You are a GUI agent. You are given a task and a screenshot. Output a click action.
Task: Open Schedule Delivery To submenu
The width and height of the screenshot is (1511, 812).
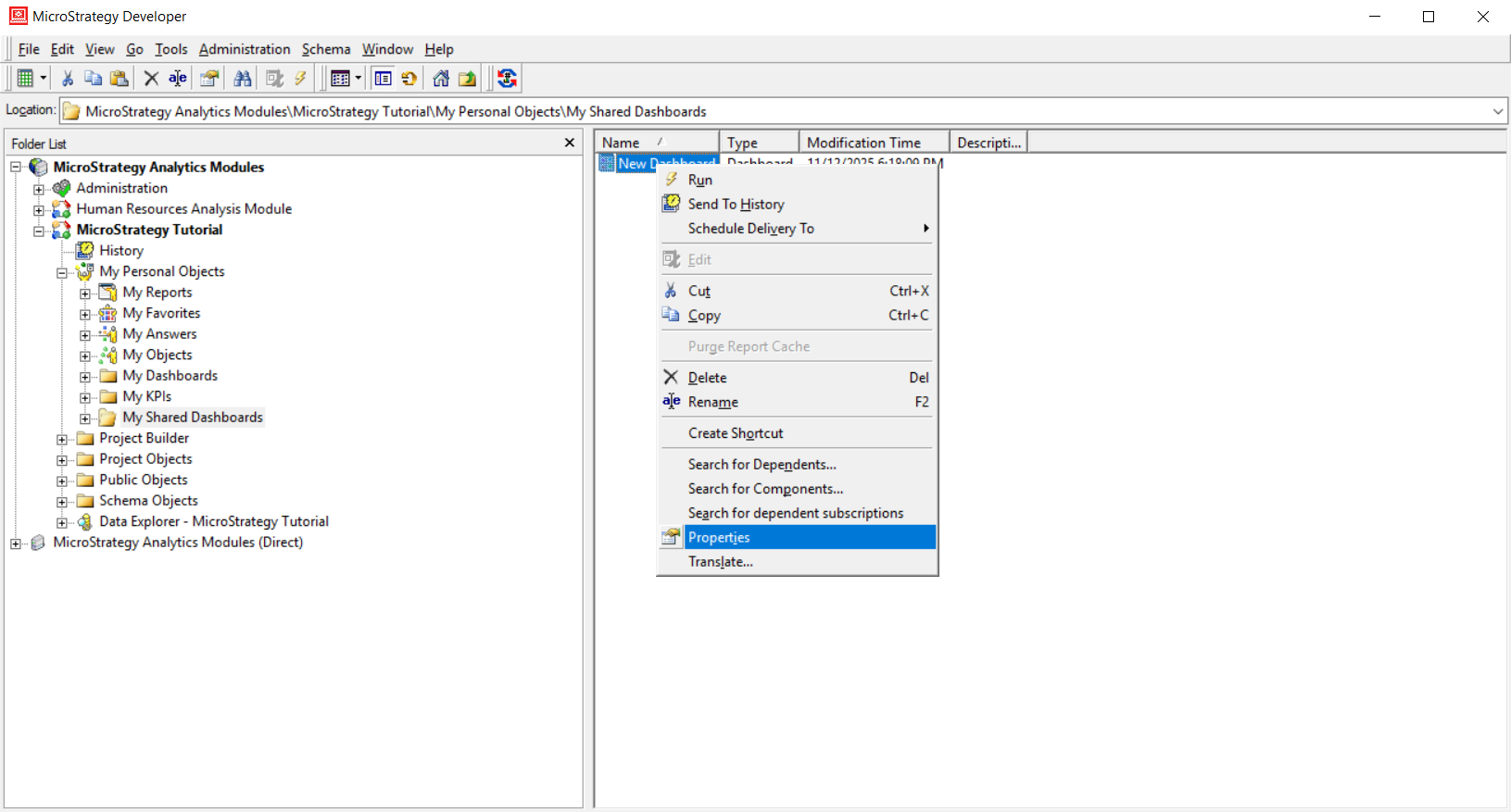[x=750, y=229]
